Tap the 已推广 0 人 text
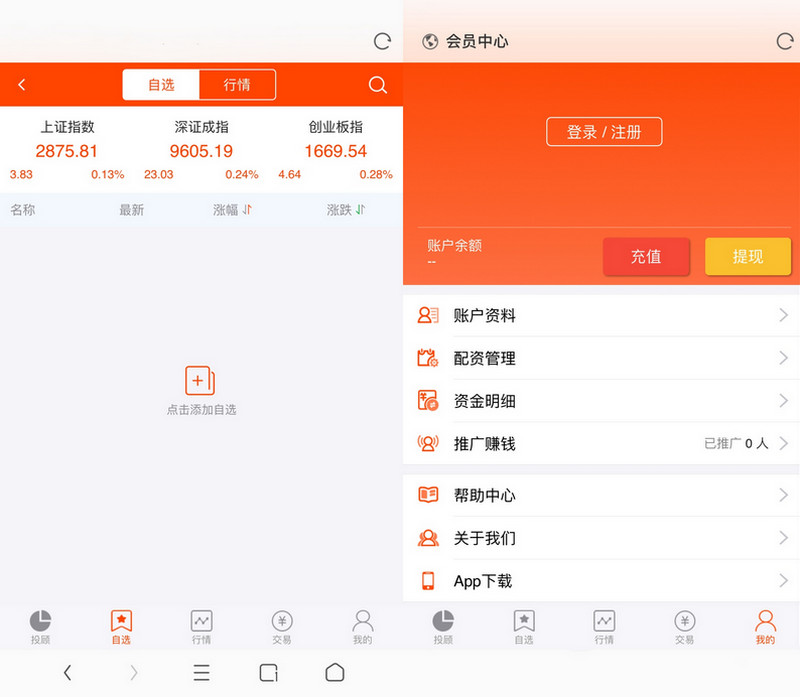Screen dimensions: 800x697 (736, 443)
